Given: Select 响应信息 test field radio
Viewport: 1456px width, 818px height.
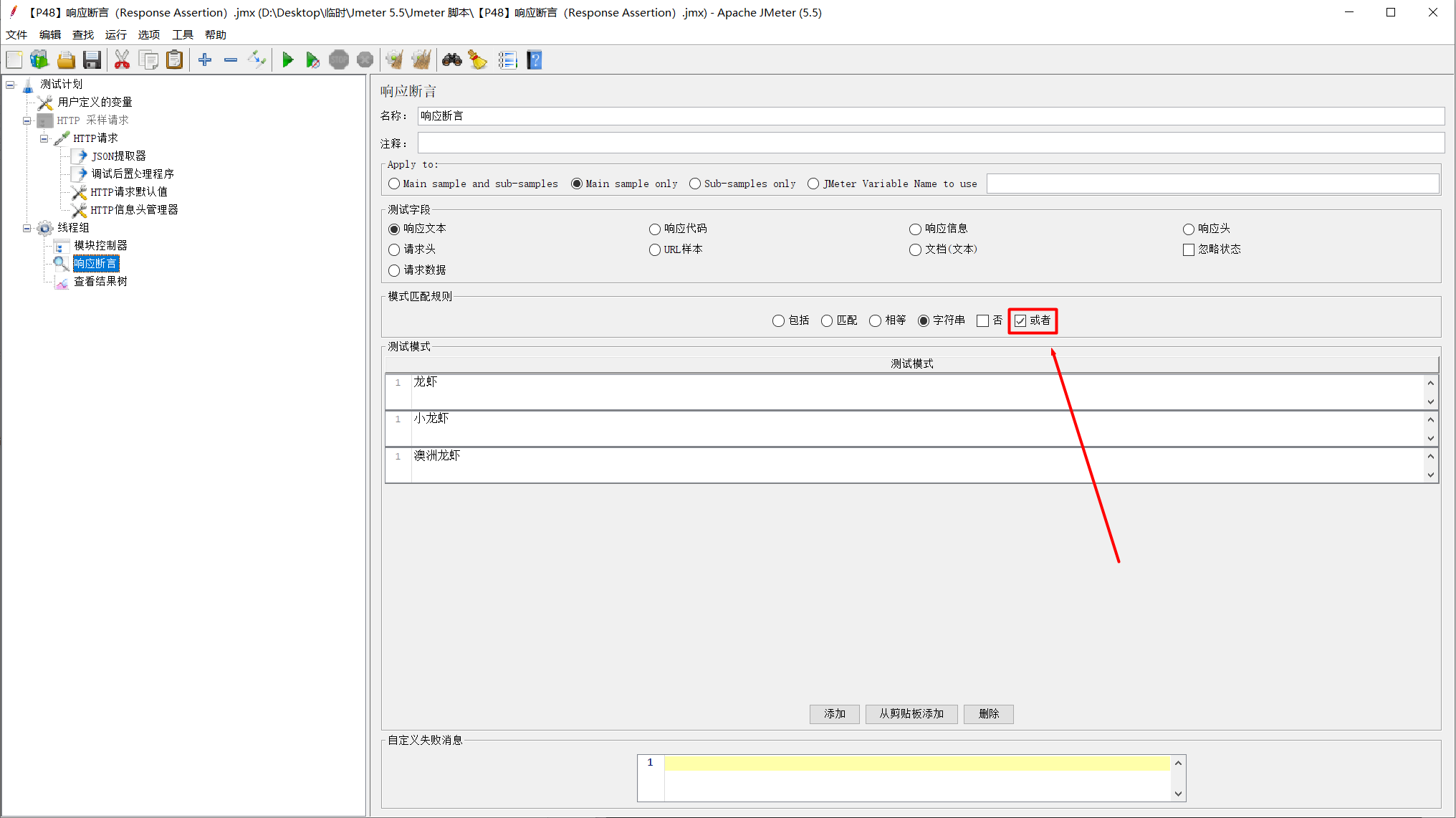Looking at the screenshot, I should coord(916,229).
